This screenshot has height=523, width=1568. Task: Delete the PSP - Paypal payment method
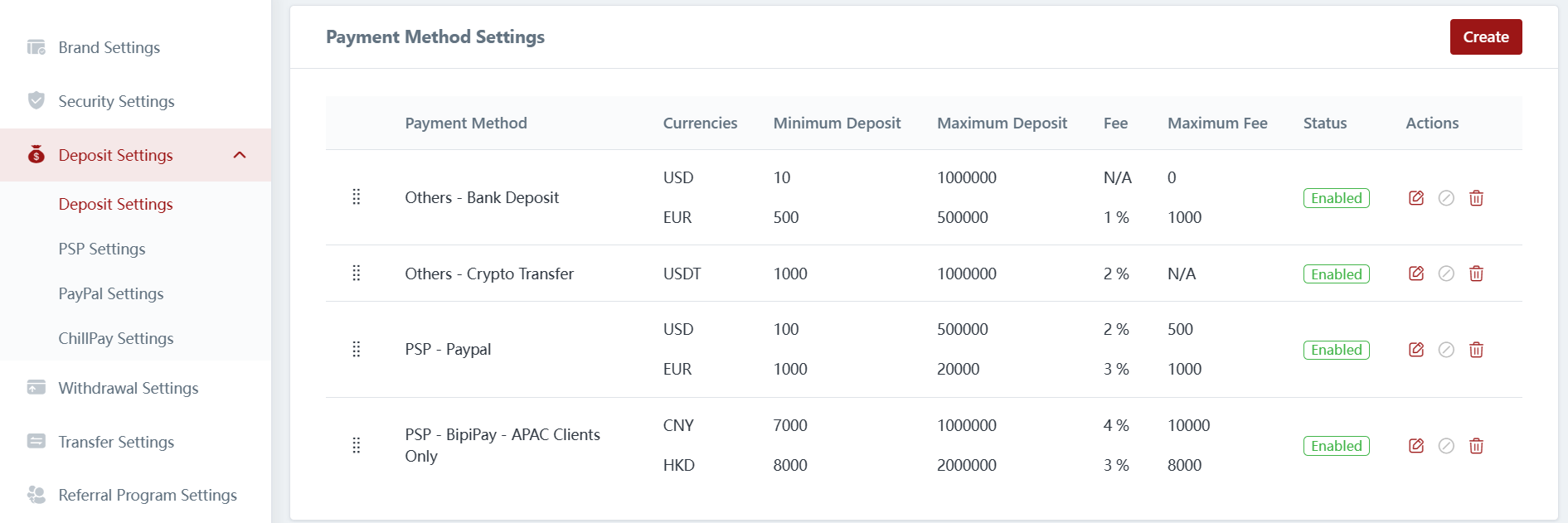1476,350
